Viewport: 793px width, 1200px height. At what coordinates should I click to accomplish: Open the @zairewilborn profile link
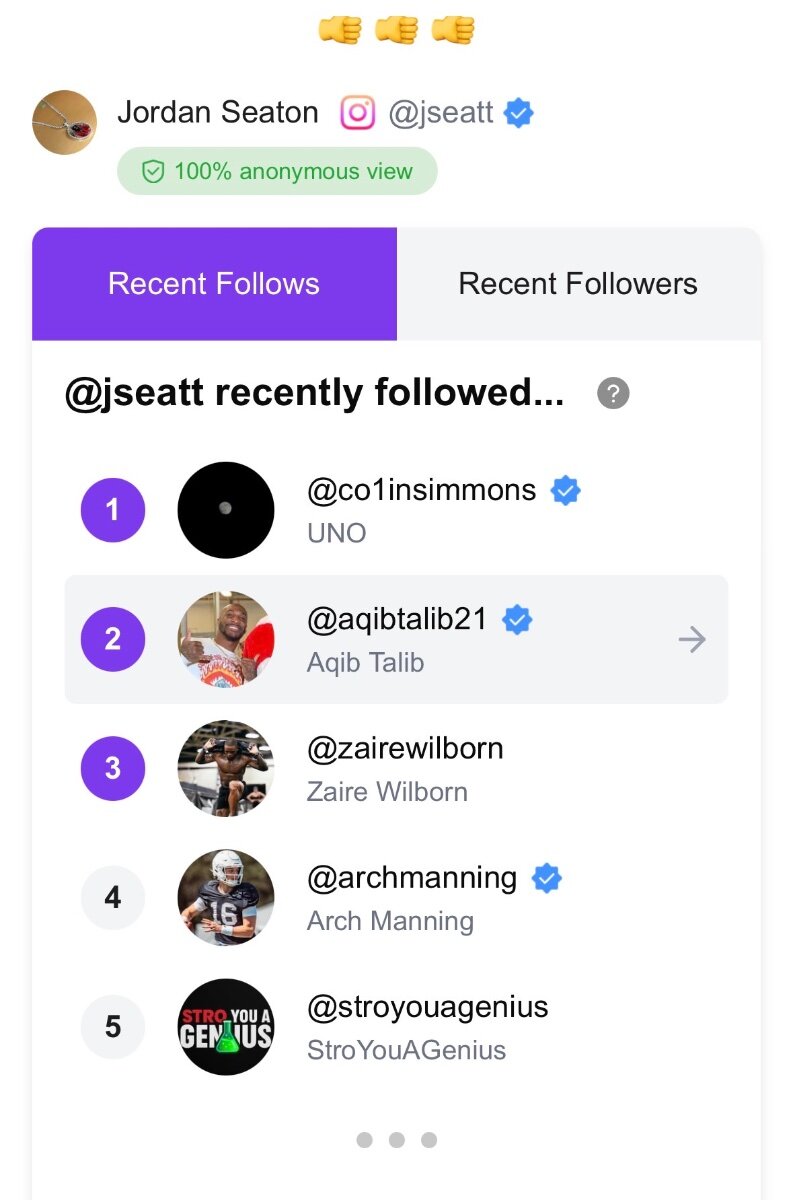[405, 748]
